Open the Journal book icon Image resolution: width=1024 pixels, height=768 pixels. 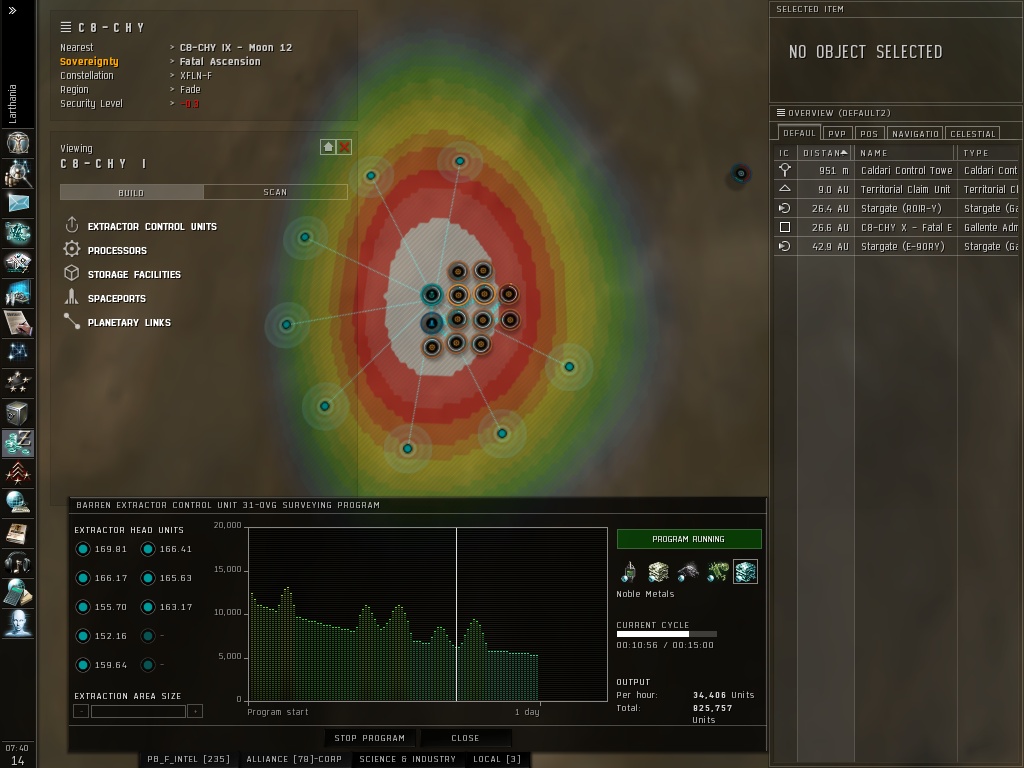18,532
